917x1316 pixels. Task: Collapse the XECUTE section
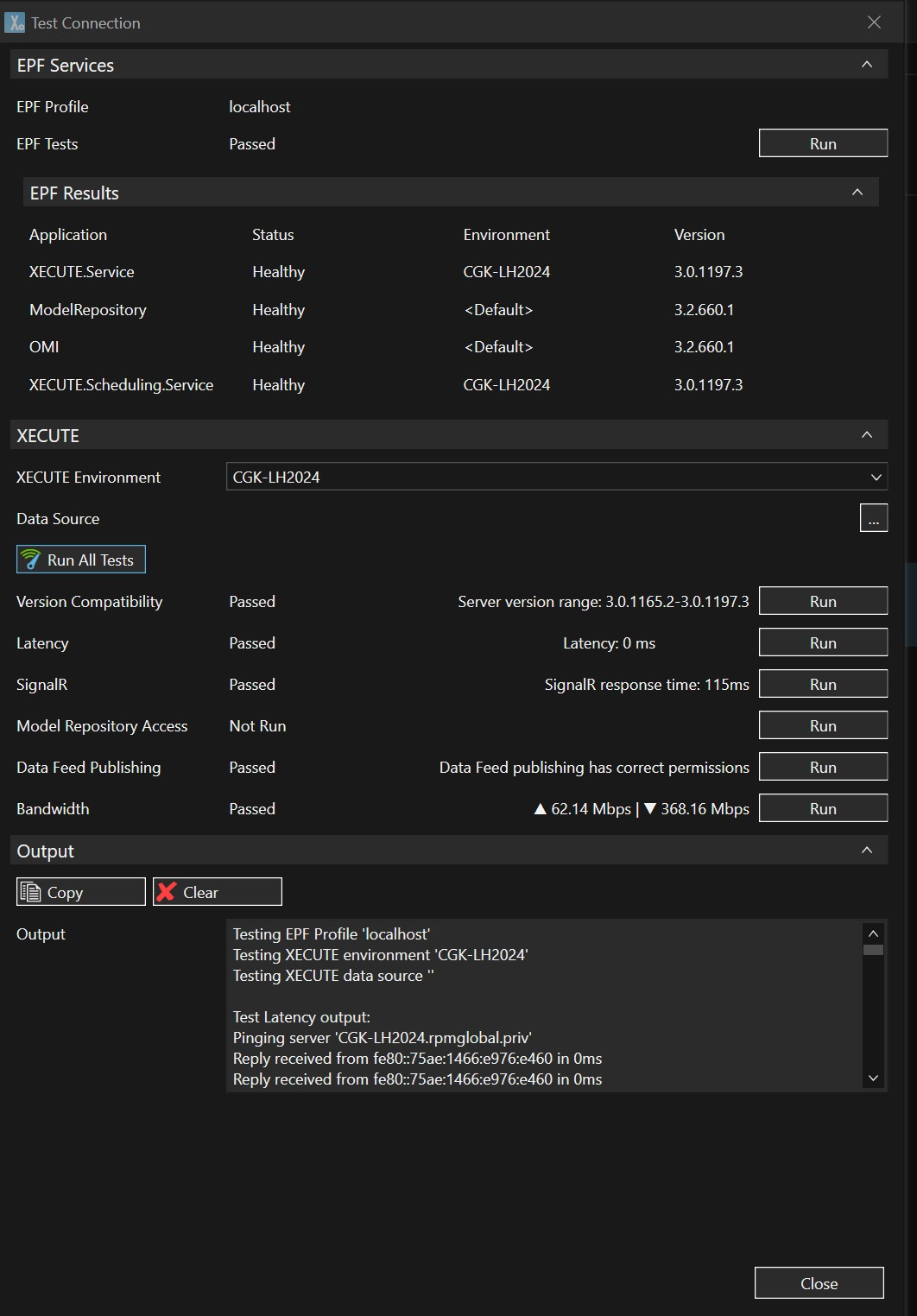coord(867,435)
